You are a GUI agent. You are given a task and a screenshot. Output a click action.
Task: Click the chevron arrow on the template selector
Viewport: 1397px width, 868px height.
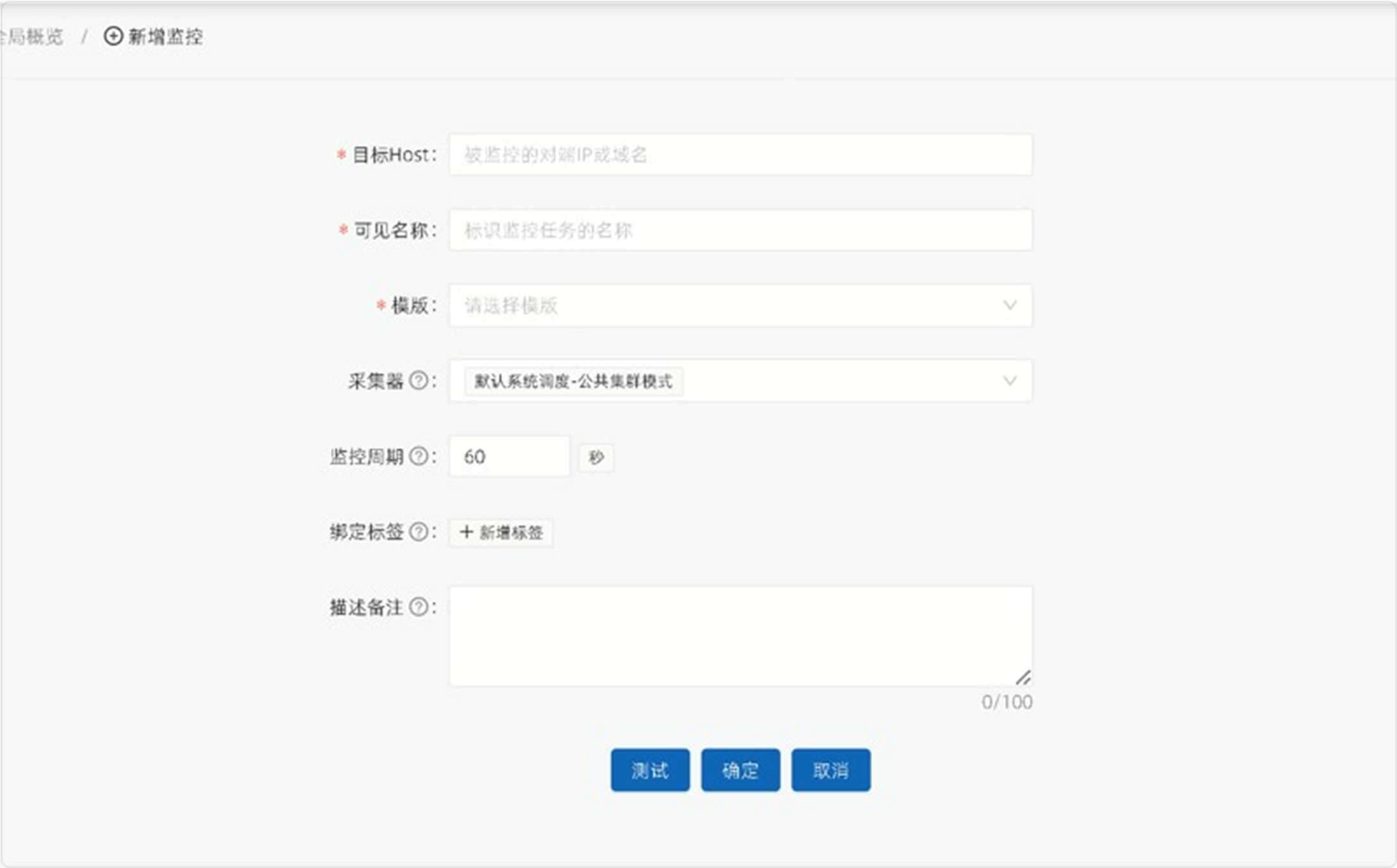[x=1011, y=306]
